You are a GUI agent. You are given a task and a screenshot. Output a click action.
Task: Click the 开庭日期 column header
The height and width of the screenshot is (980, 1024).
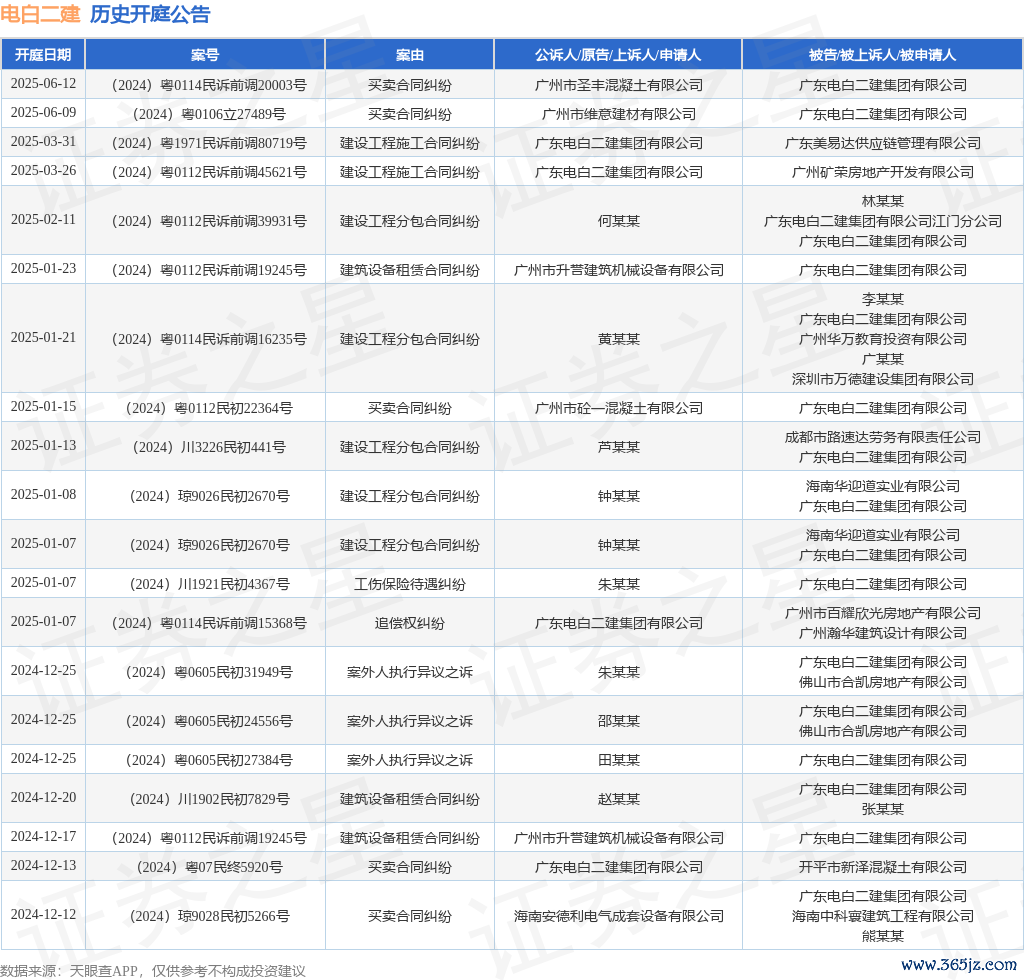(43, 55)
